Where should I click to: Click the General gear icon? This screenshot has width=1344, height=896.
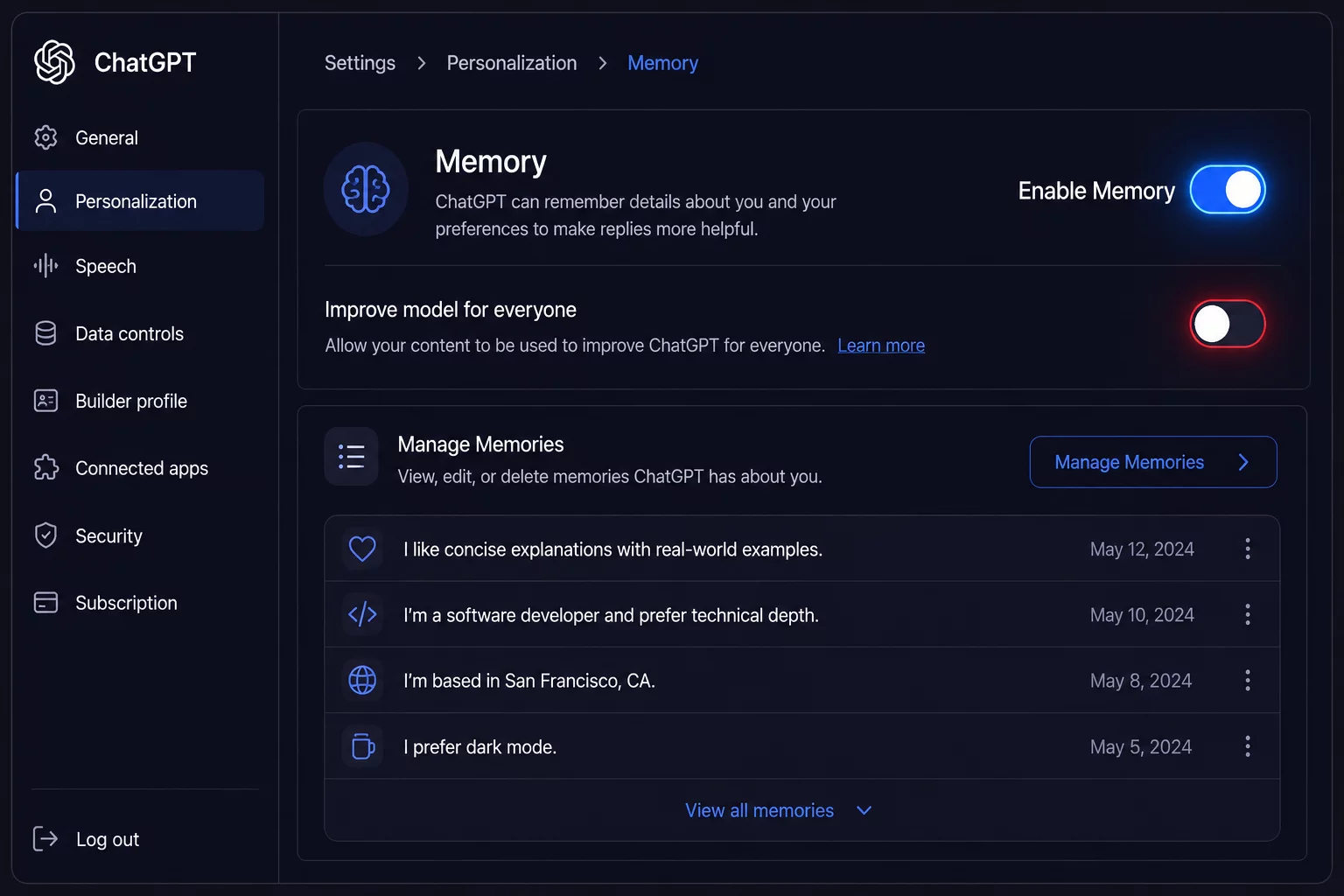point(45,137)
